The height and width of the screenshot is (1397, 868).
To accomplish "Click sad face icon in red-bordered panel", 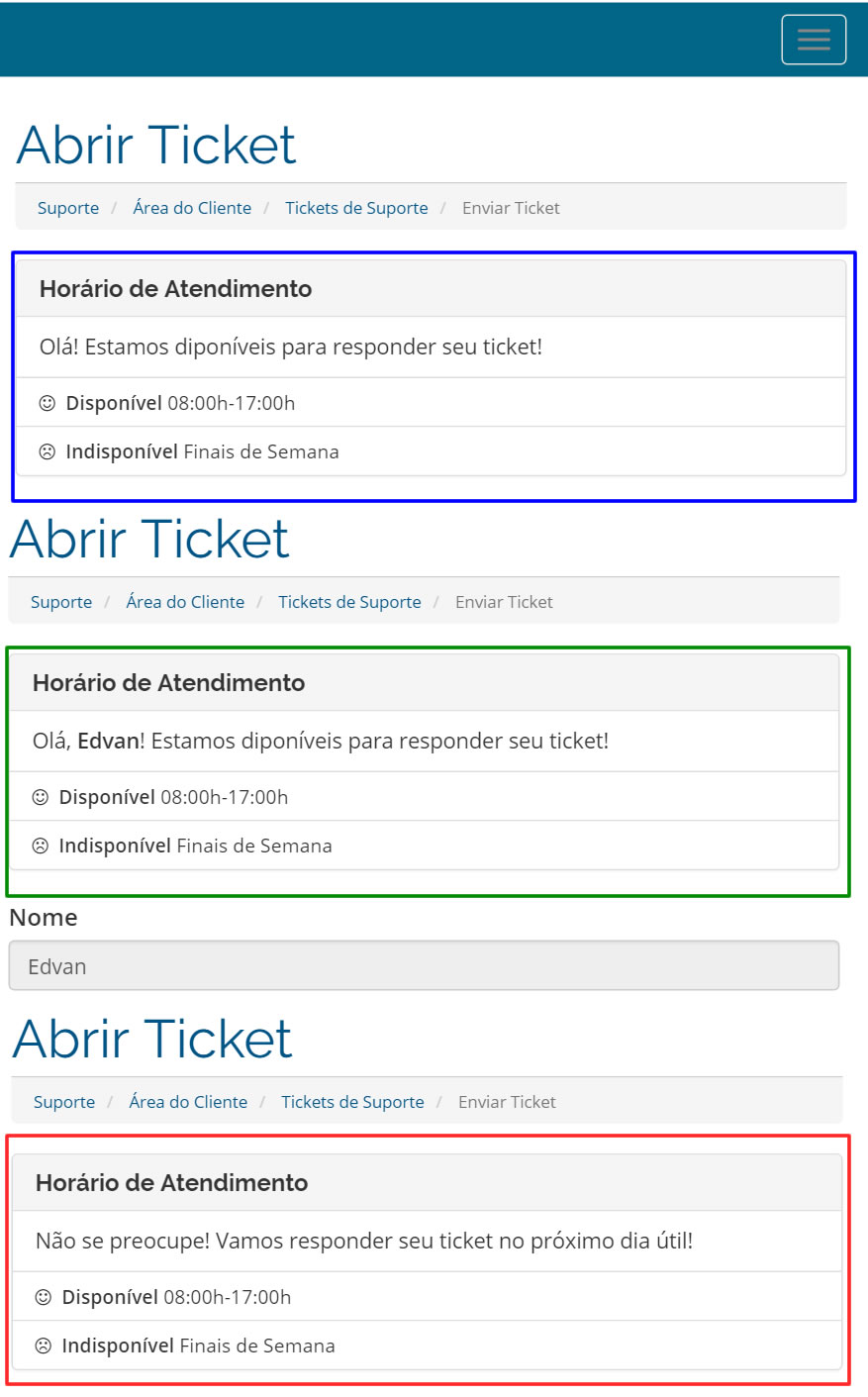I will click(x=44, y=1346).
